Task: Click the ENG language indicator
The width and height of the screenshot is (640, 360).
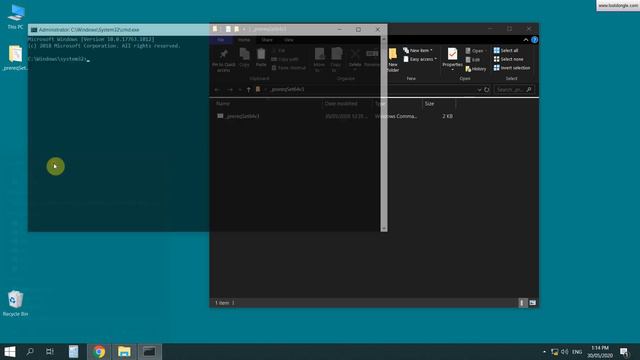Action: pyautogui.click(x=577, y=352)
